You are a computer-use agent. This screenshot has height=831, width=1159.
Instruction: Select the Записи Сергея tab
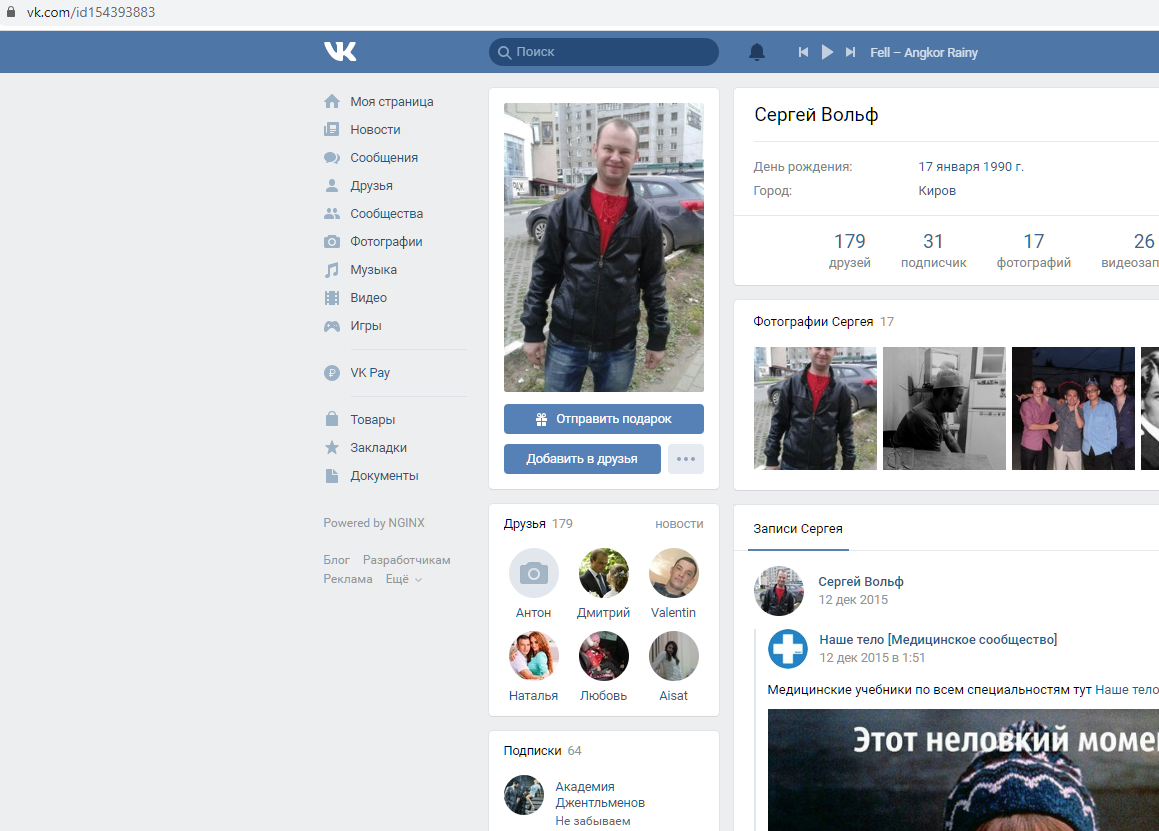coord(798,529)
